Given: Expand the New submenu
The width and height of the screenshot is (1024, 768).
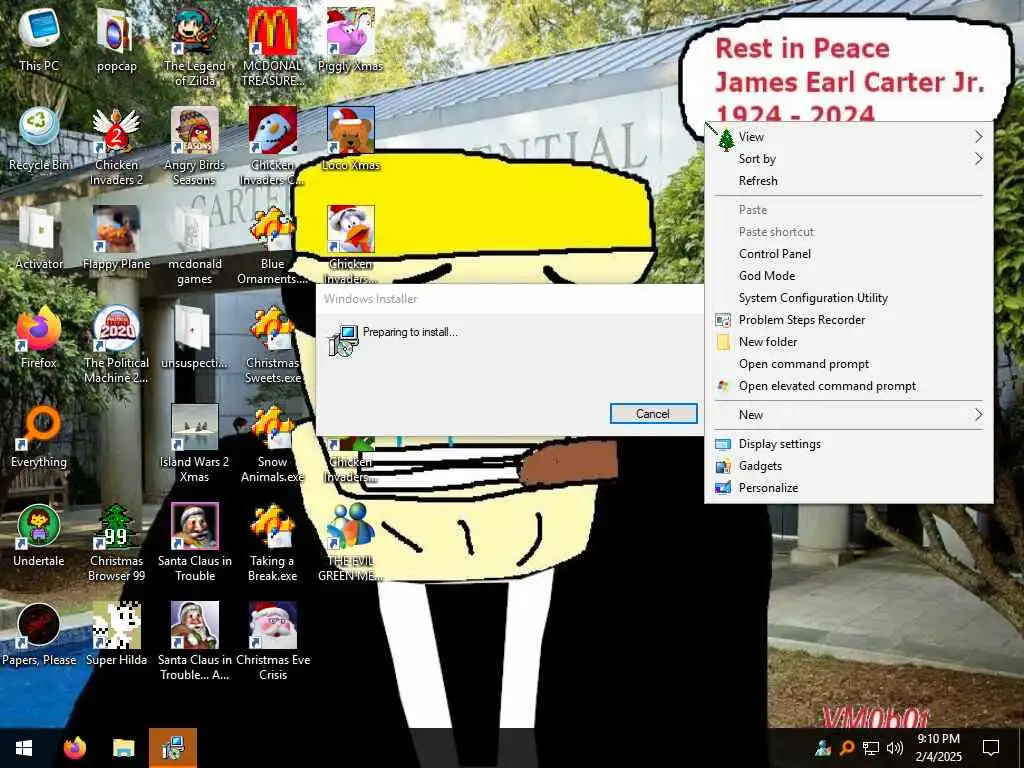Looking at the screenshot, I should [x=849, y=415].
